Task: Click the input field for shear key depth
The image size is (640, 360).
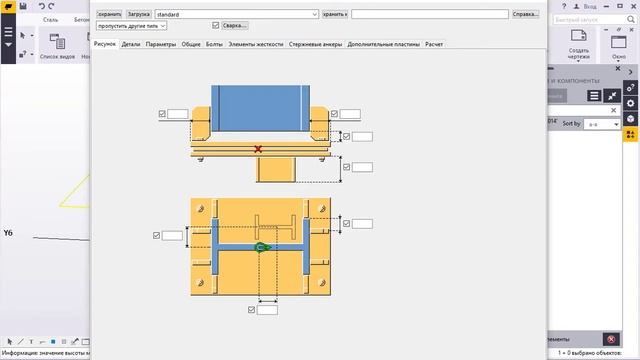Action: (x=362, y=167)
